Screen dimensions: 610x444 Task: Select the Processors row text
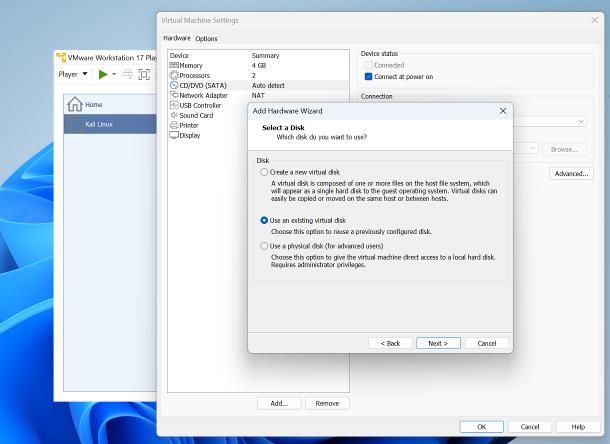195,75
